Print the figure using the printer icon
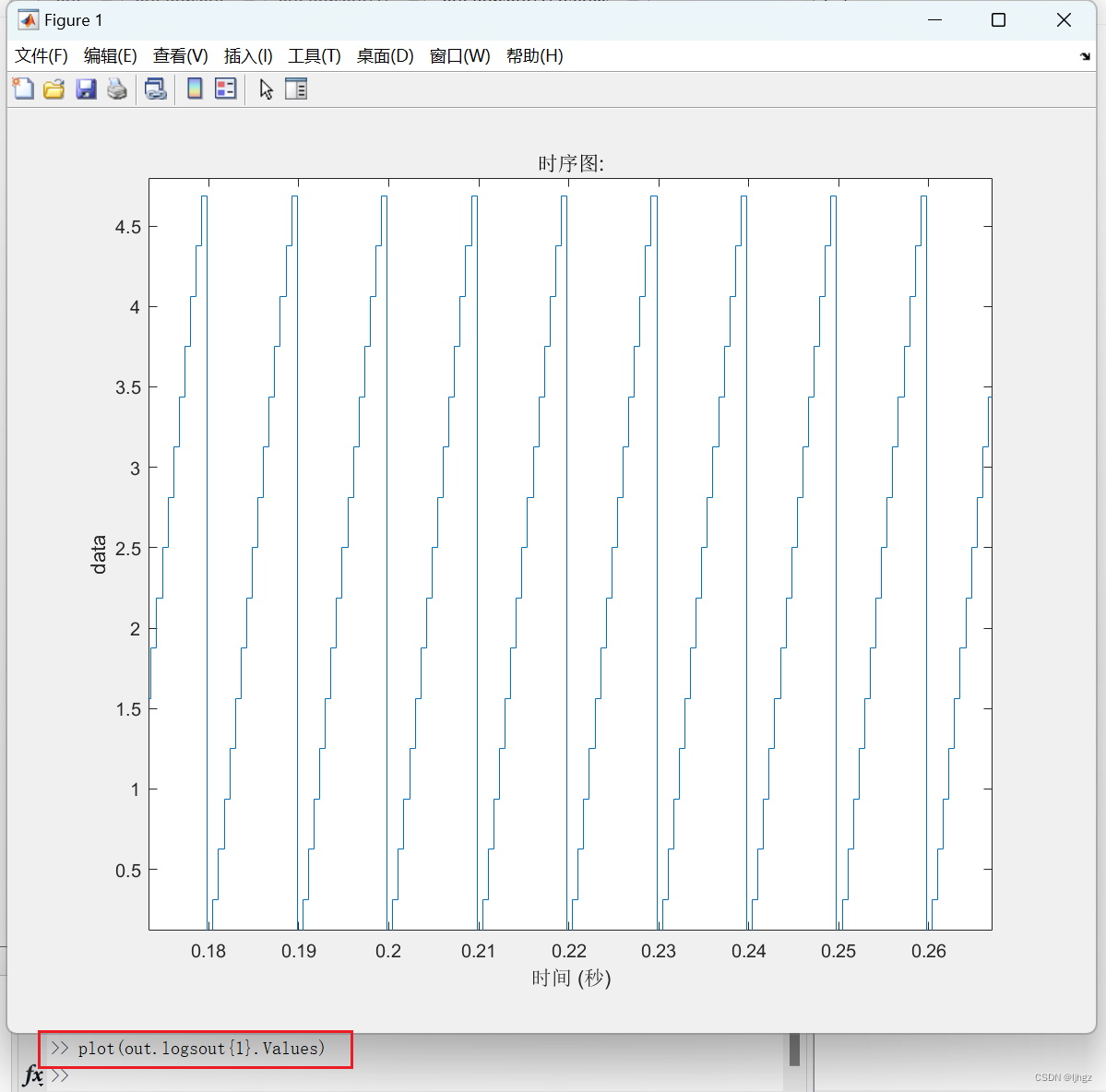Viewport: 1106px width, 1092px height. 117,89
